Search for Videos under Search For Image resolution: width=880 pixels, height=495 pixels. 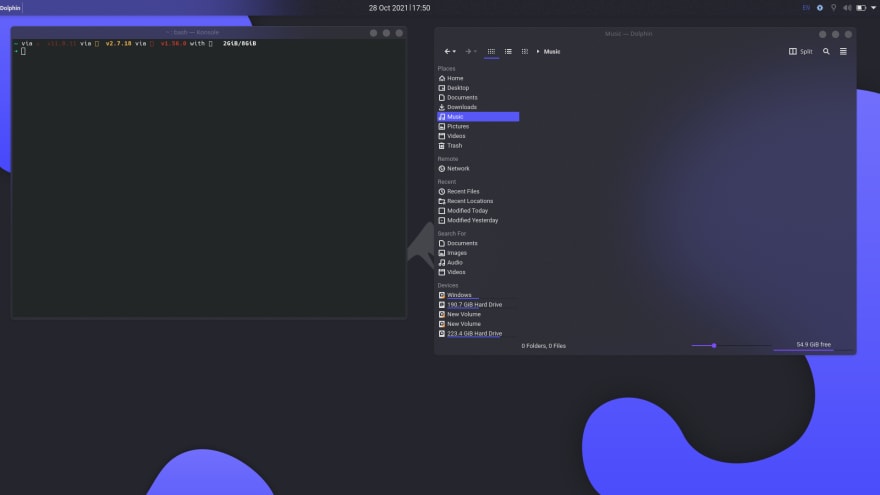coord(478,272)
